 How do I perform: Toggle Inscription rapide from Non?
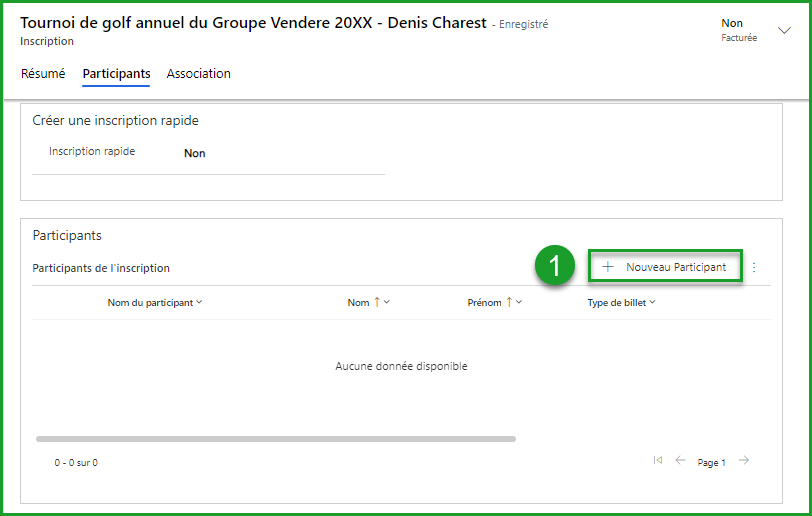coord(195,153)
